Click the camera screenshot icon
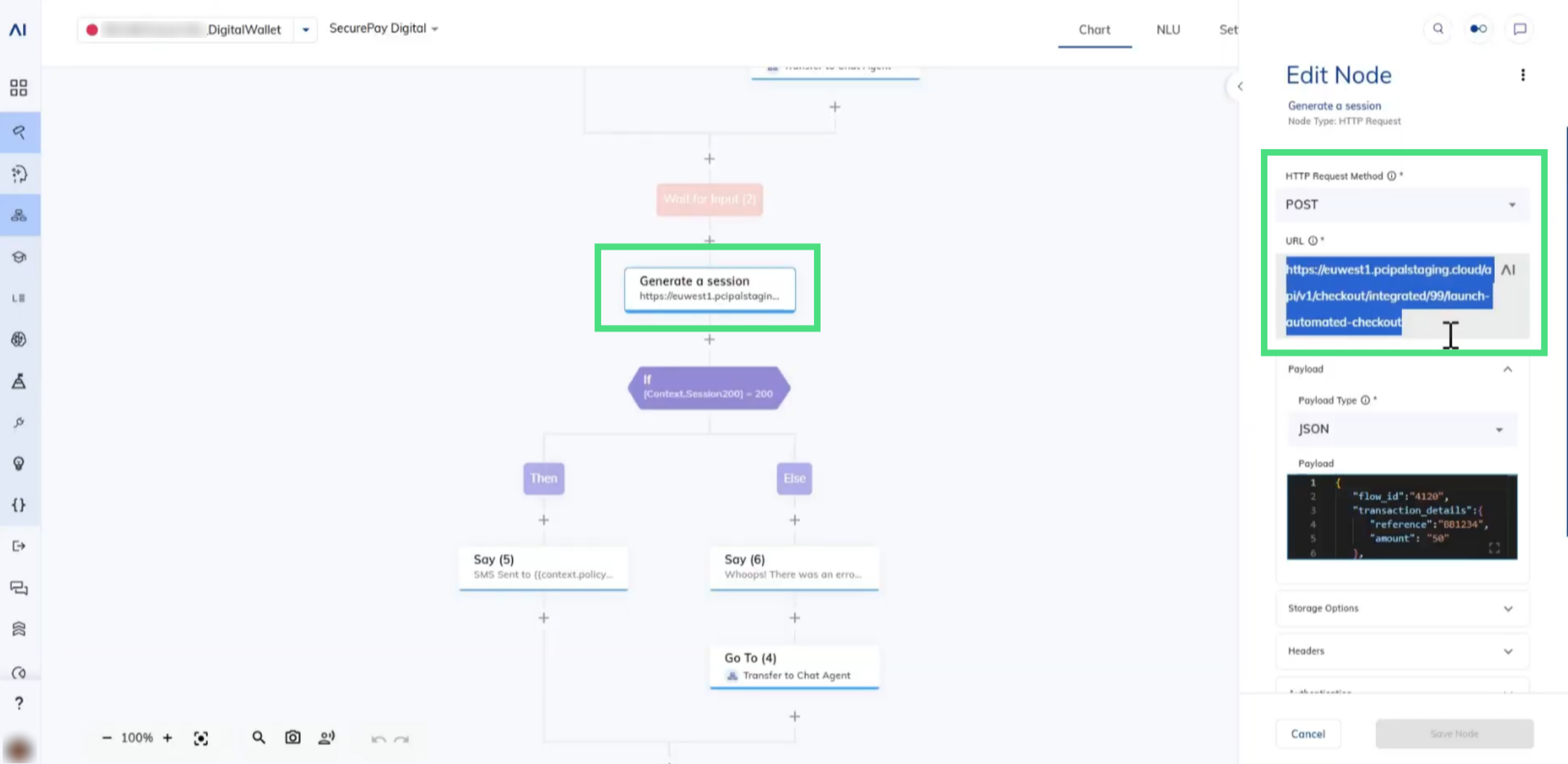 293,738
